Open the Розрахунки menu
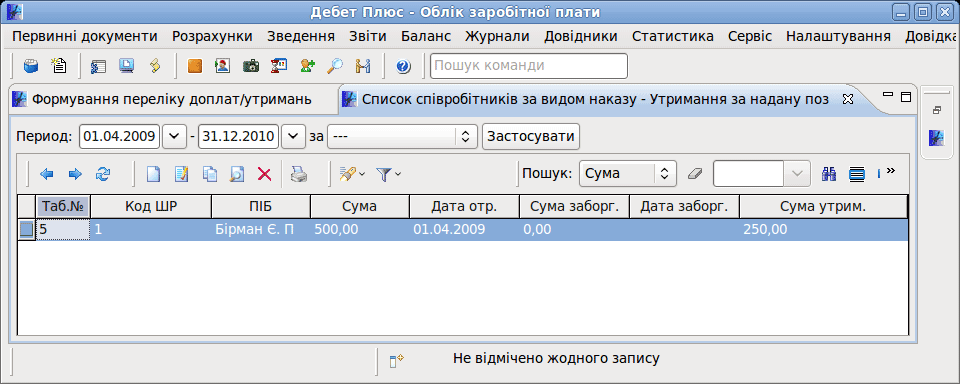960x384 pixels. pyautogui.click(x=212, y=36)
